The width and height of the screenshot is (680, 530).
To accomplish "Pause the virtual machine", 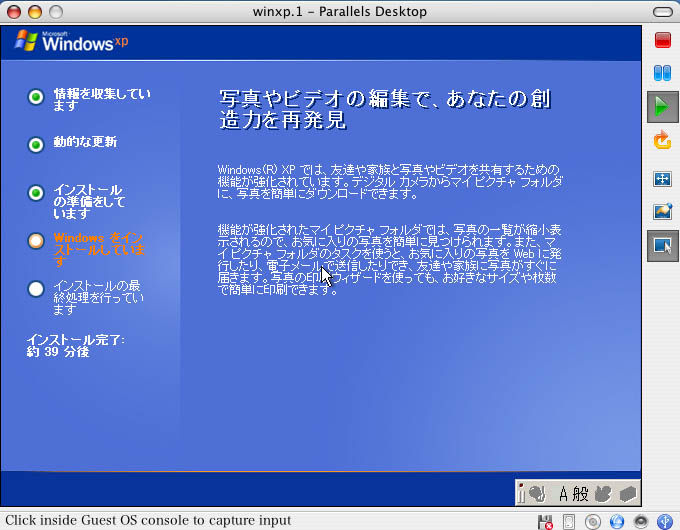I will click(x=662, y=73).
